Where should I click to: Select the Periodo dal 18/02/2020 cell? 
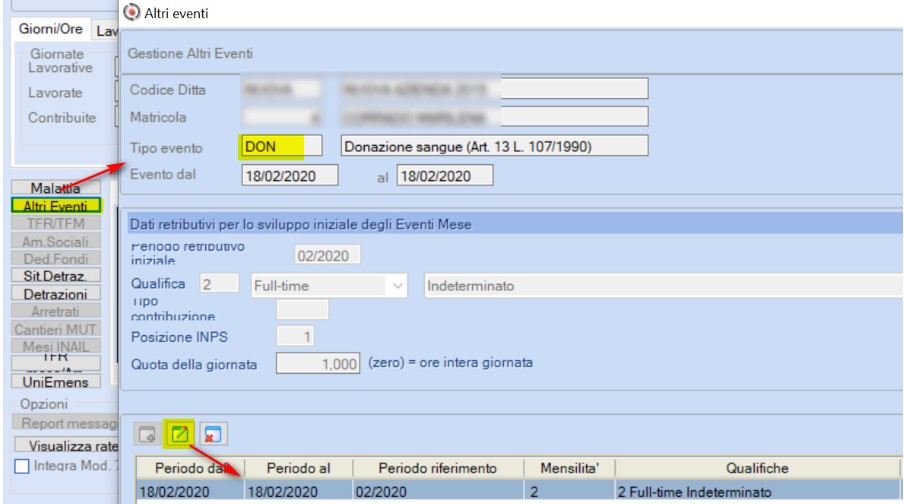pyautogui.click(x=190, y=491)
